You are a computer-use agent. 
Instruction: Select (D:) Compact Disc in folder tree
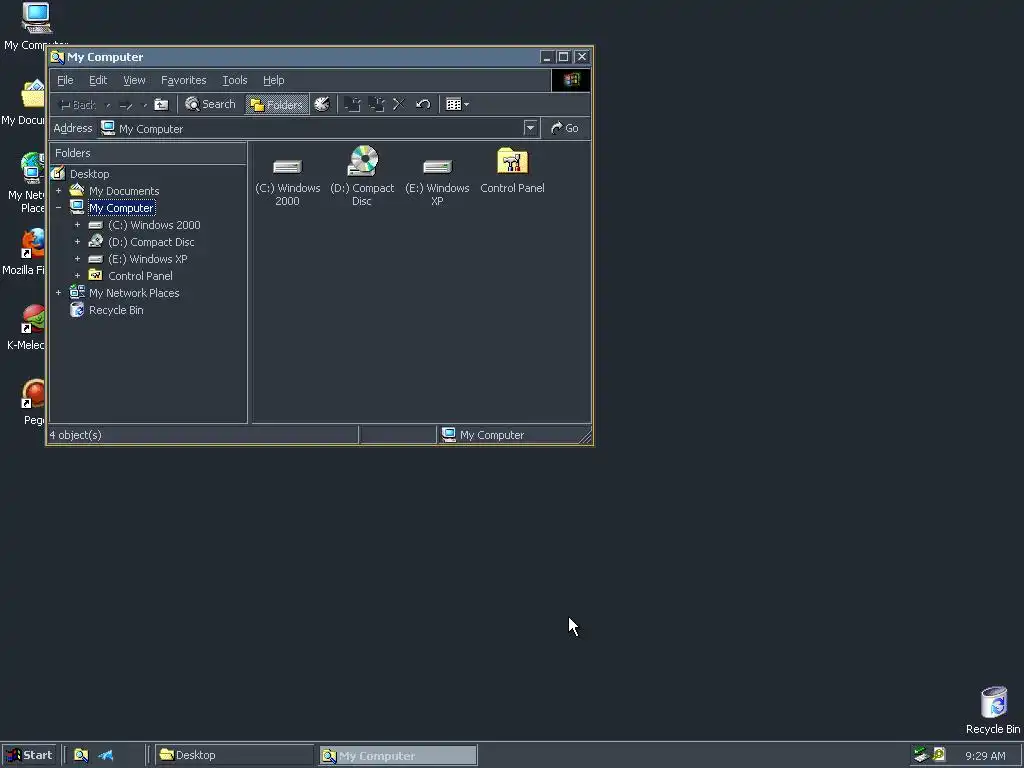click(151, 242)
